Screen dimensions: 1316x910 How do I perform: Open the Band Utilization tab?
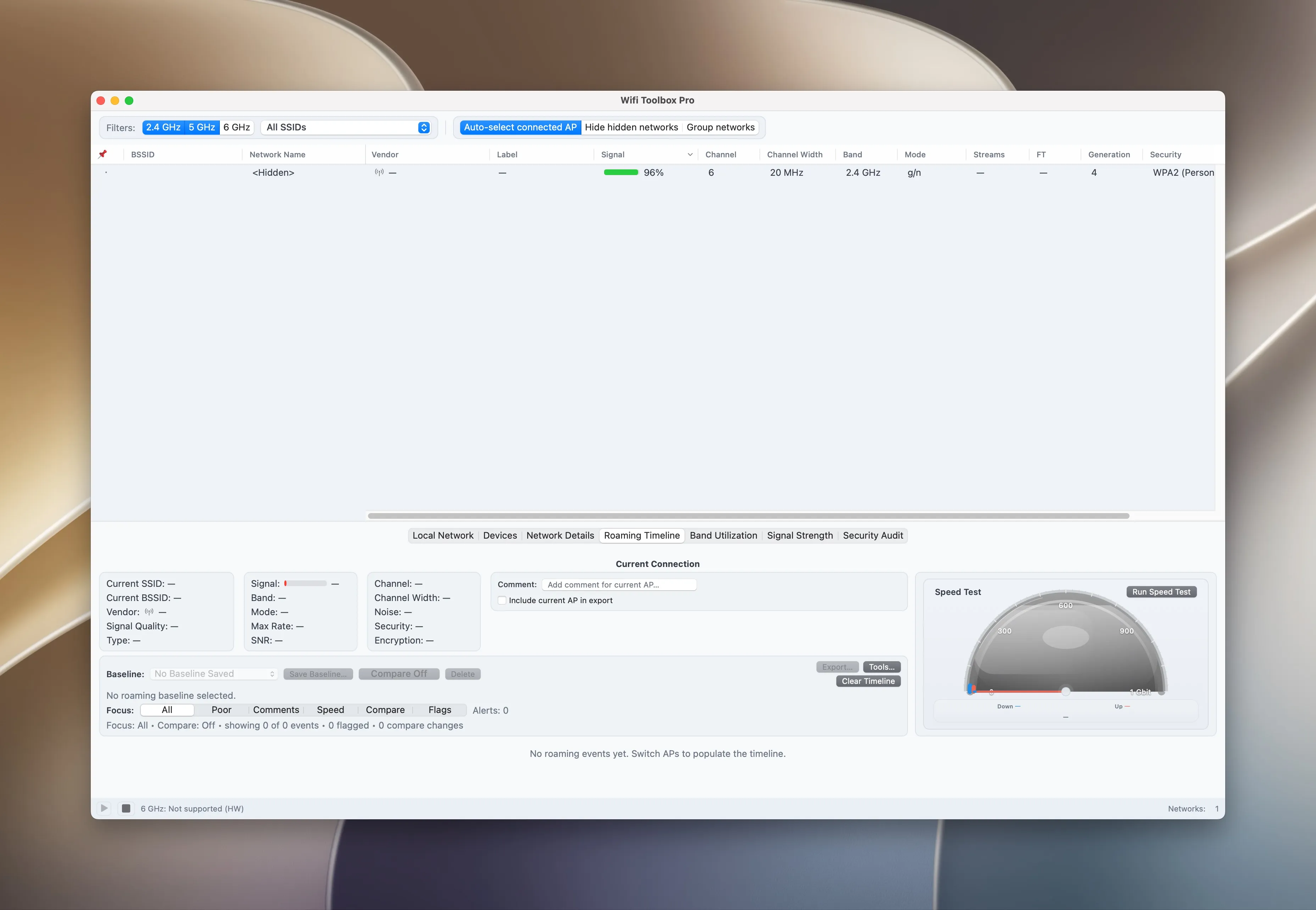coord(723,535)
